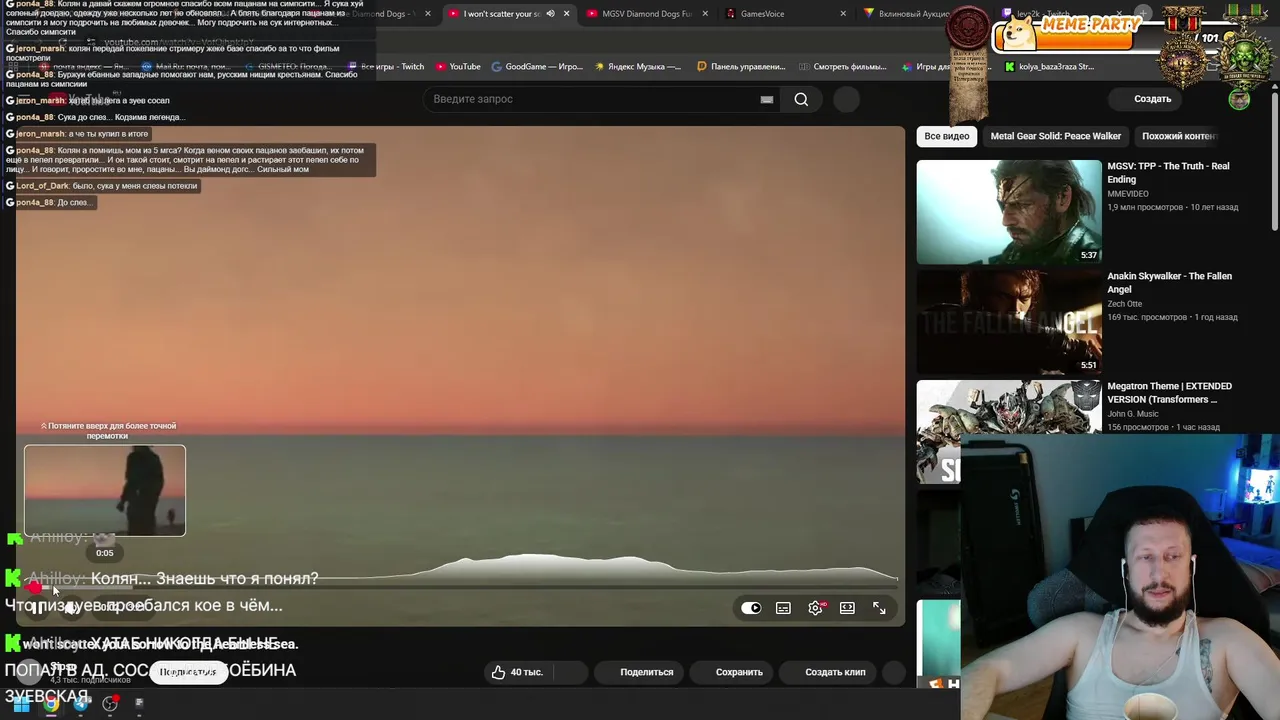
Task: Open 'Megatron Theme | EXTENDED VERSION' title
Action: click(1169, 393)
